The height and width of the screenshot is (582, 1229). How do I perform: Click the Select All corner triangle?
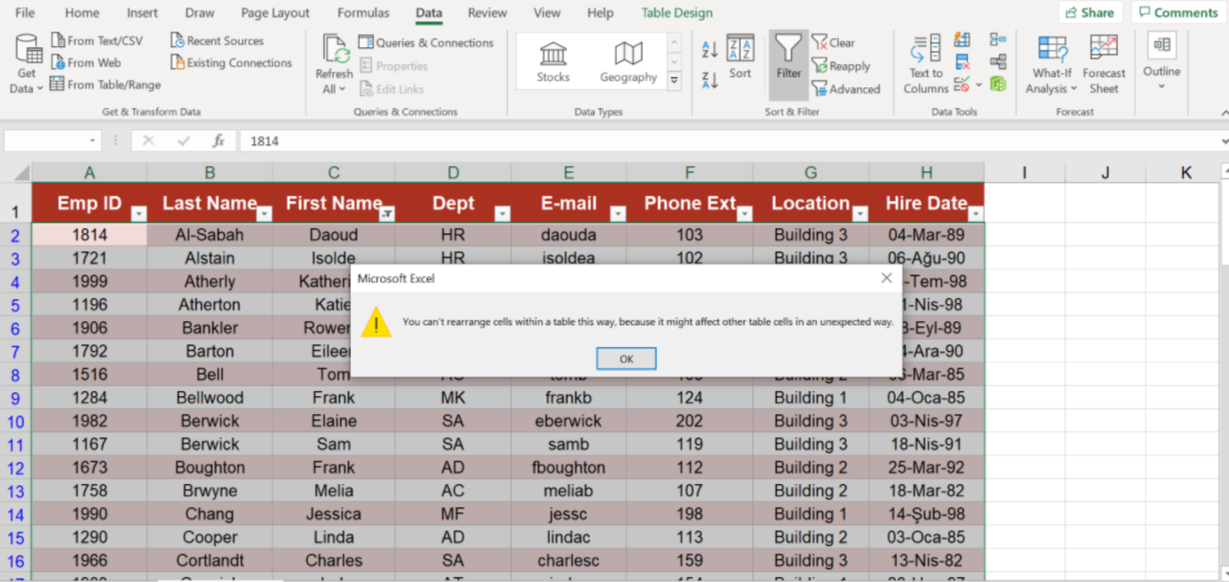pos(19,173)
